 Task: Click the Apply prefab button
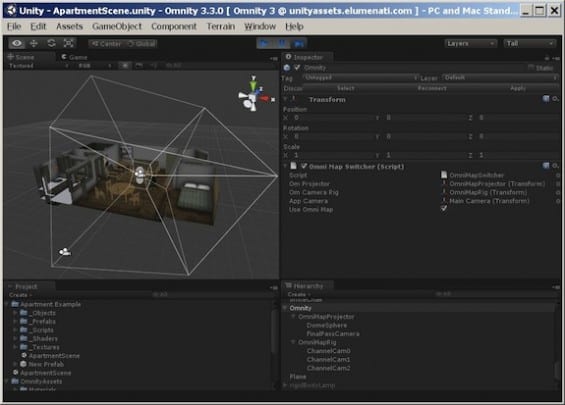pos(518,88)
